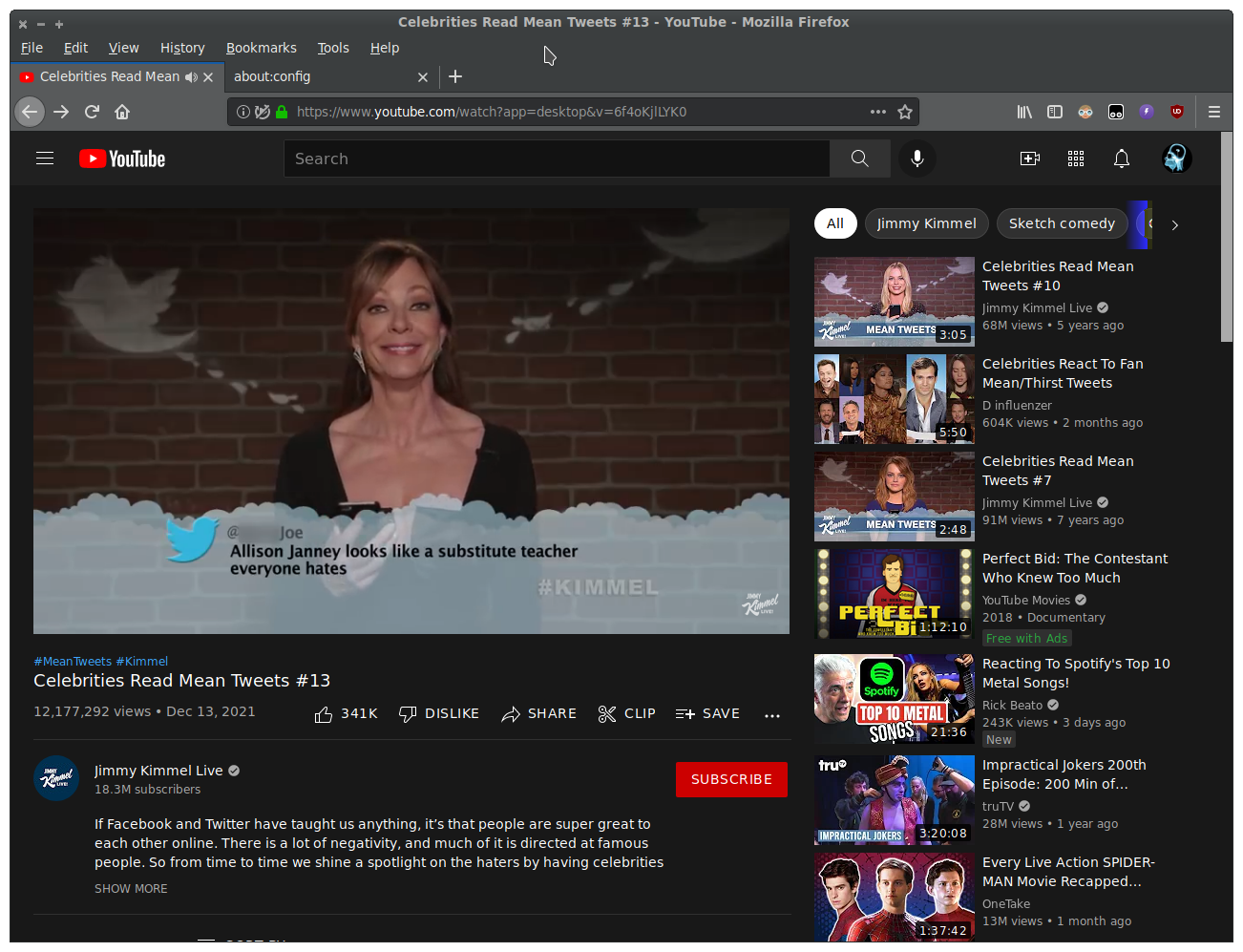Reload the current page
This screenshot has height=952, width=1243.
92,112
